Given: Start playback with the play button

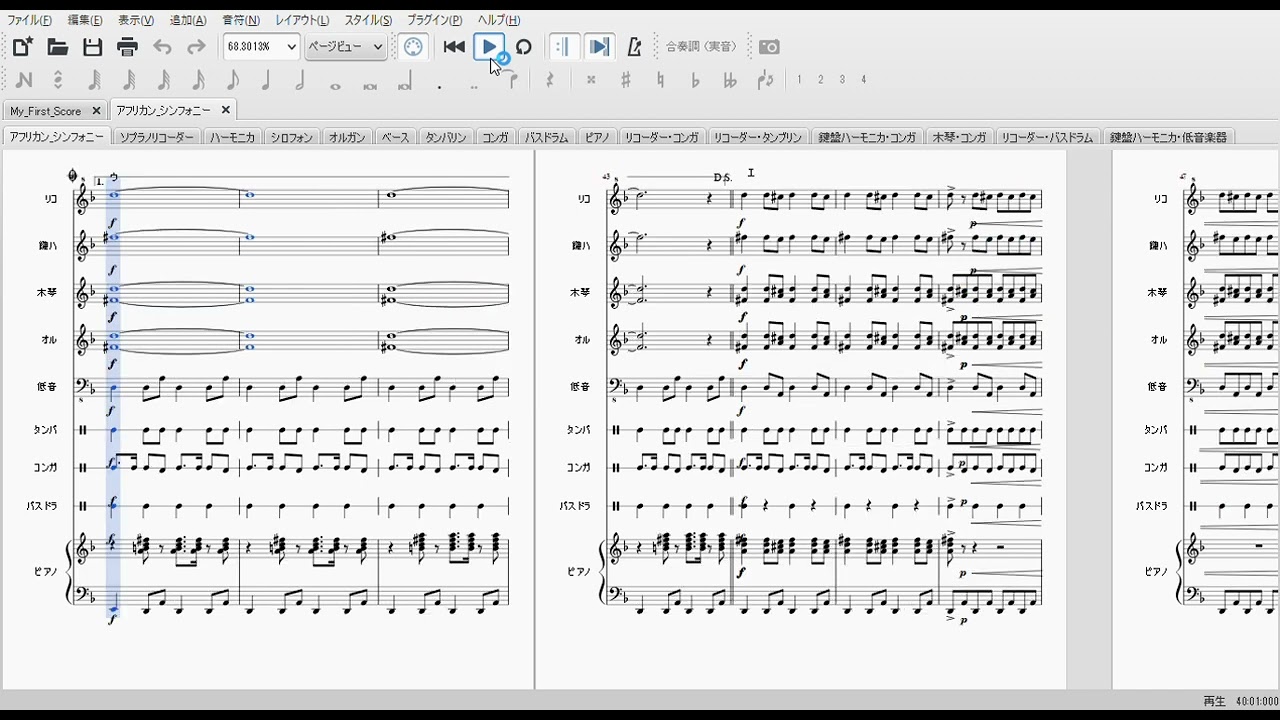Looking at the screenshot, I should click(x=489, y=47).
